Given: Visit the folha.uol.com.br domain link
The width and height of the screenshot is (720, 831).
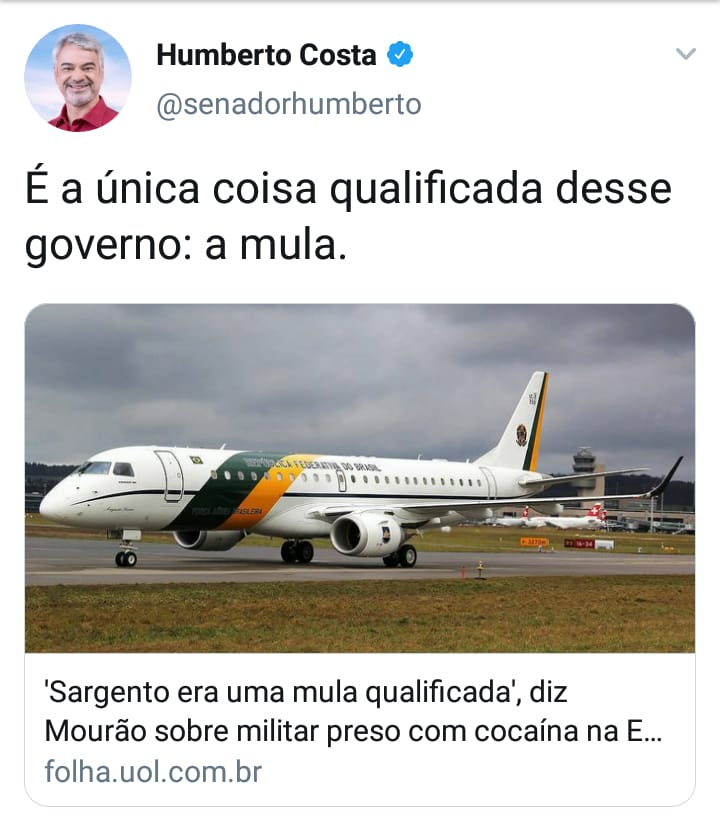Looking at the screenshot, I should [153, 771].
